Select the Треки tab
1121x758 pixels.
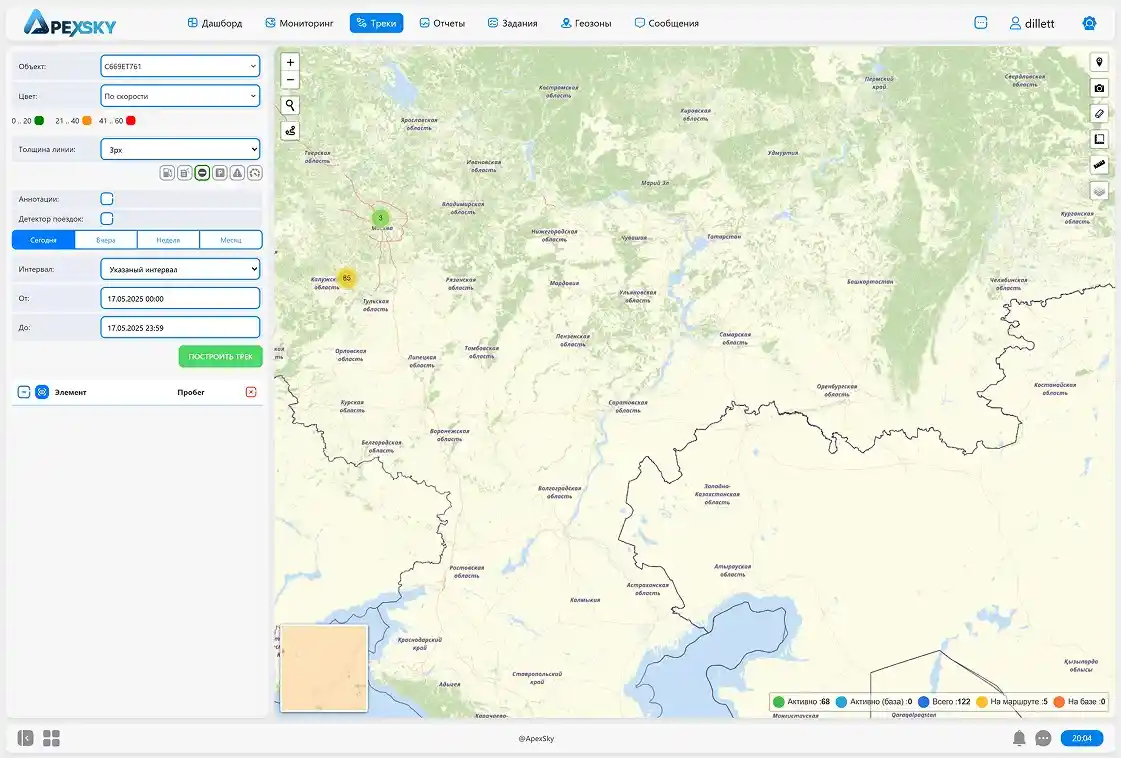coord(376,23)
